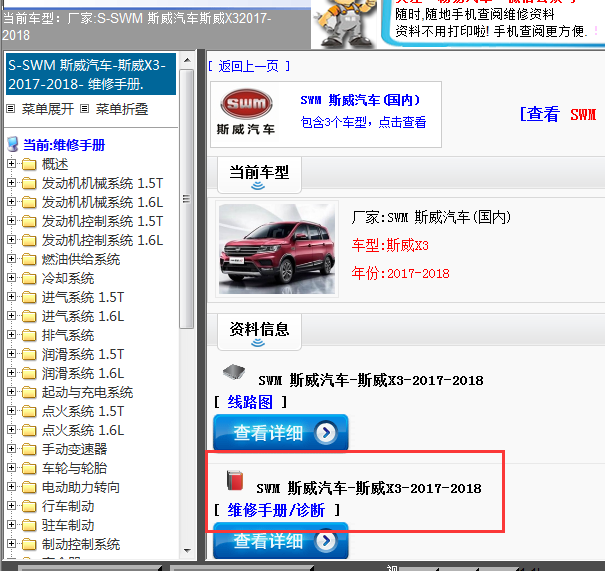The image size is (605, 571).
Task: Select 冷却系统 tree item
Action: [68, 278]
